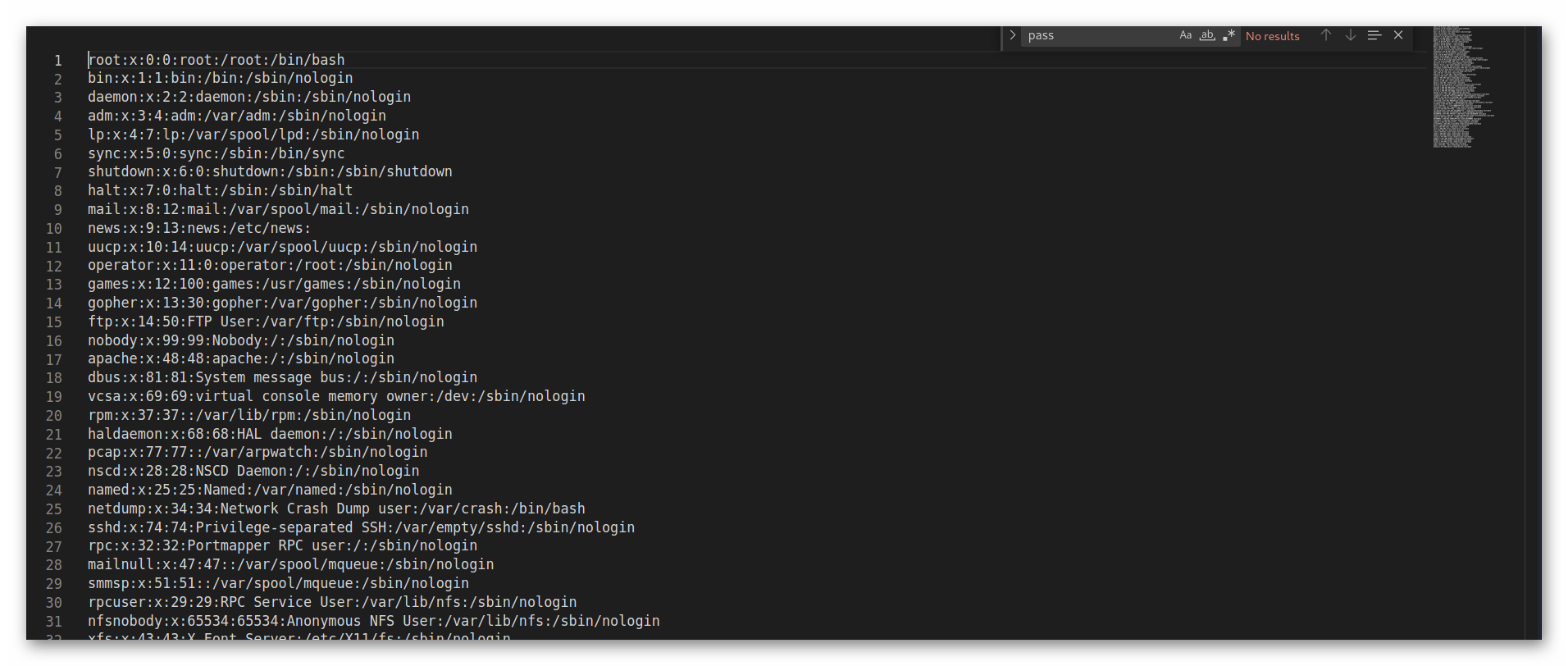Expand the Toggle Replace chevron in find widget
The image size is (1568, 666).
1013,35
